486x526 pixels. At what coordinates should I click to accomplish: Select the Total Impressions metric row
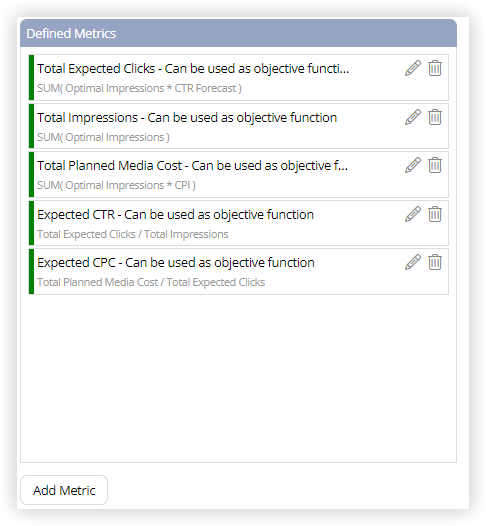(x=238, y=126)
